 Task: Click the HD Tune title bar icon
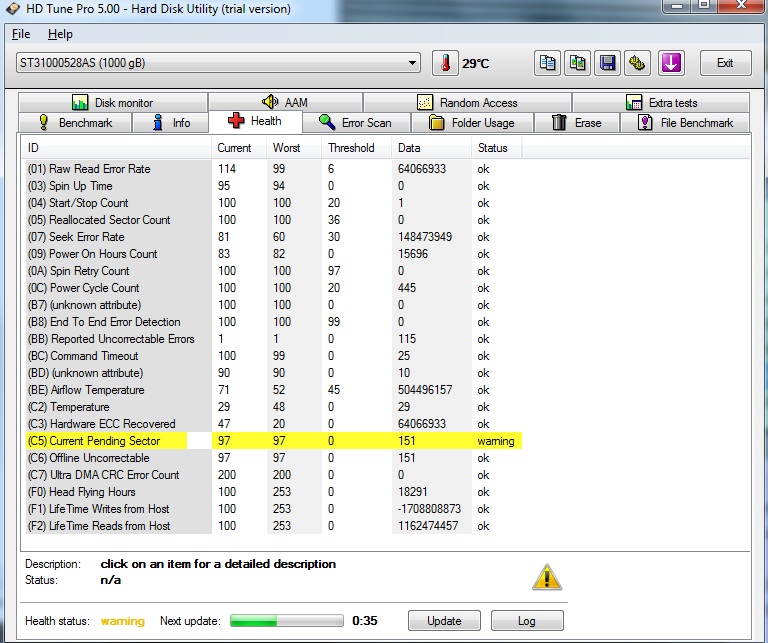[13, 9]
